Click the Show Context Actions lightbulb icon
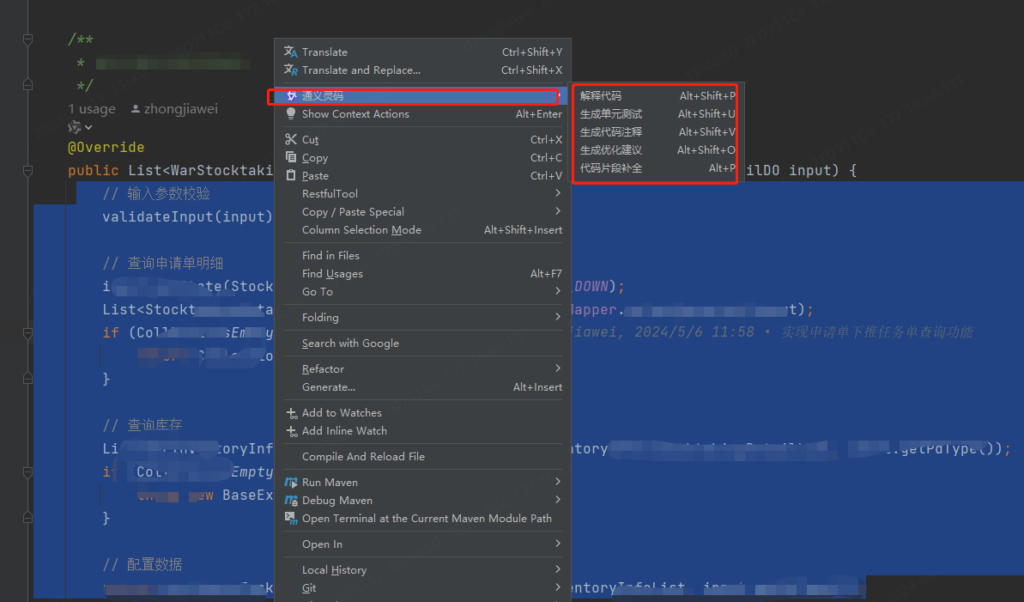 (x=290, y=114)
